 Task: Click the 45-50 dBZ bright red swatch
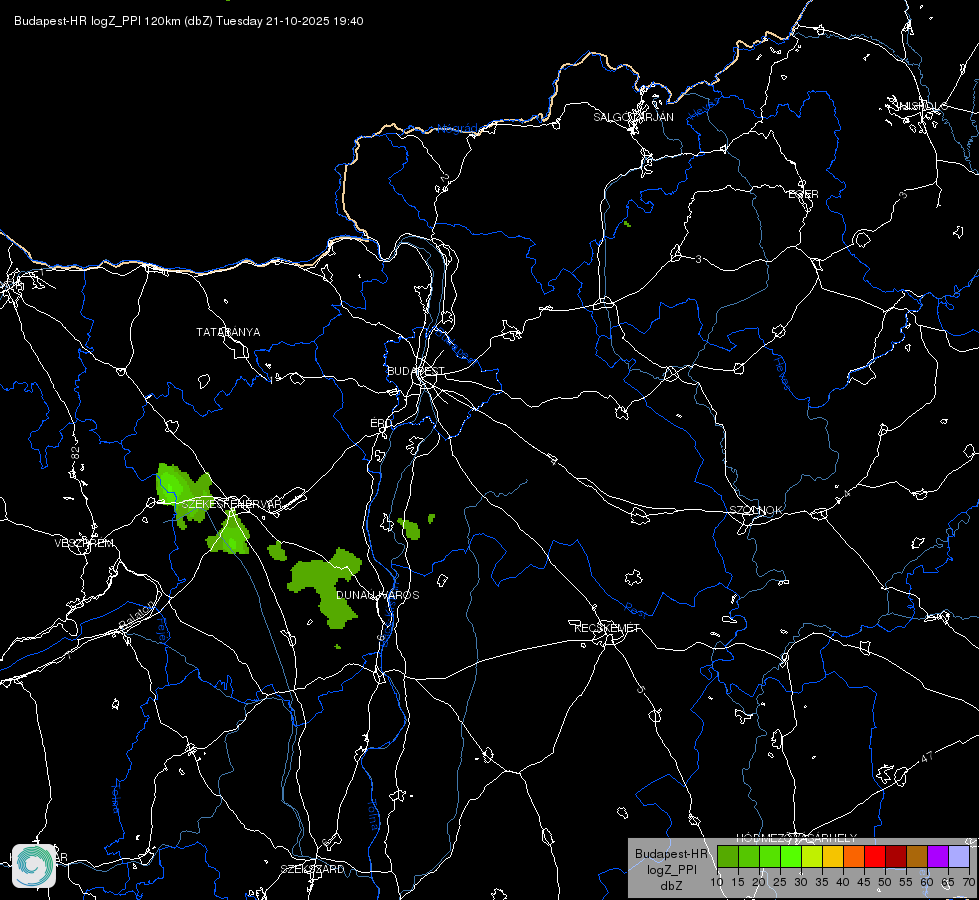click(x=875, y=856)
